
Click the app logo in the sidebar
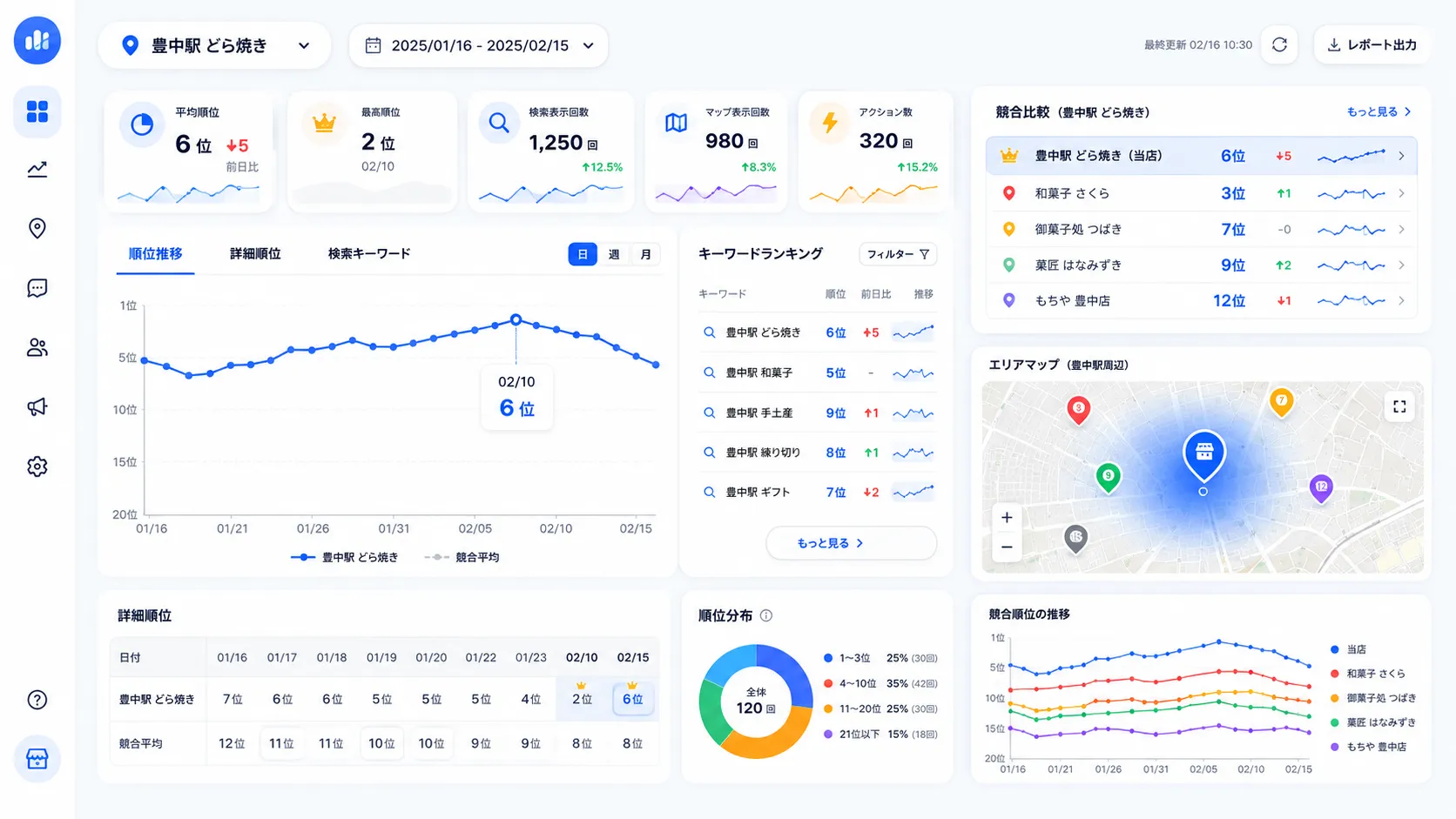tap(37, 40)
